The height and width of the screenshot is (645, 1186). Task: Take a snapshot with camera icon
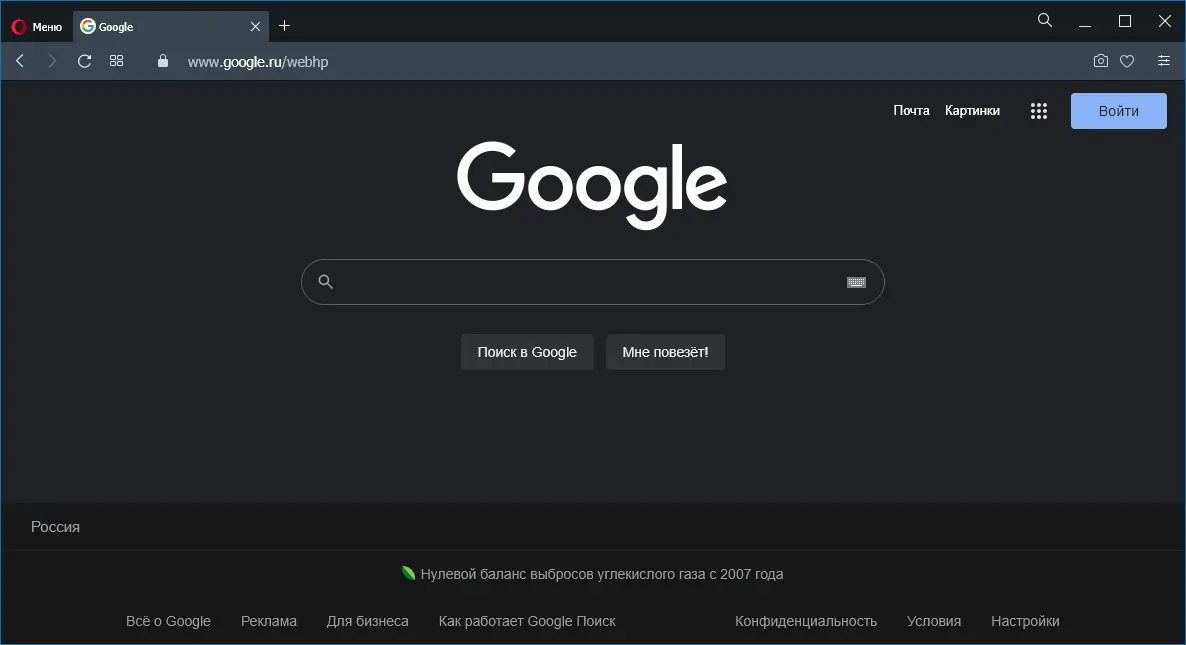[1101, 61]
